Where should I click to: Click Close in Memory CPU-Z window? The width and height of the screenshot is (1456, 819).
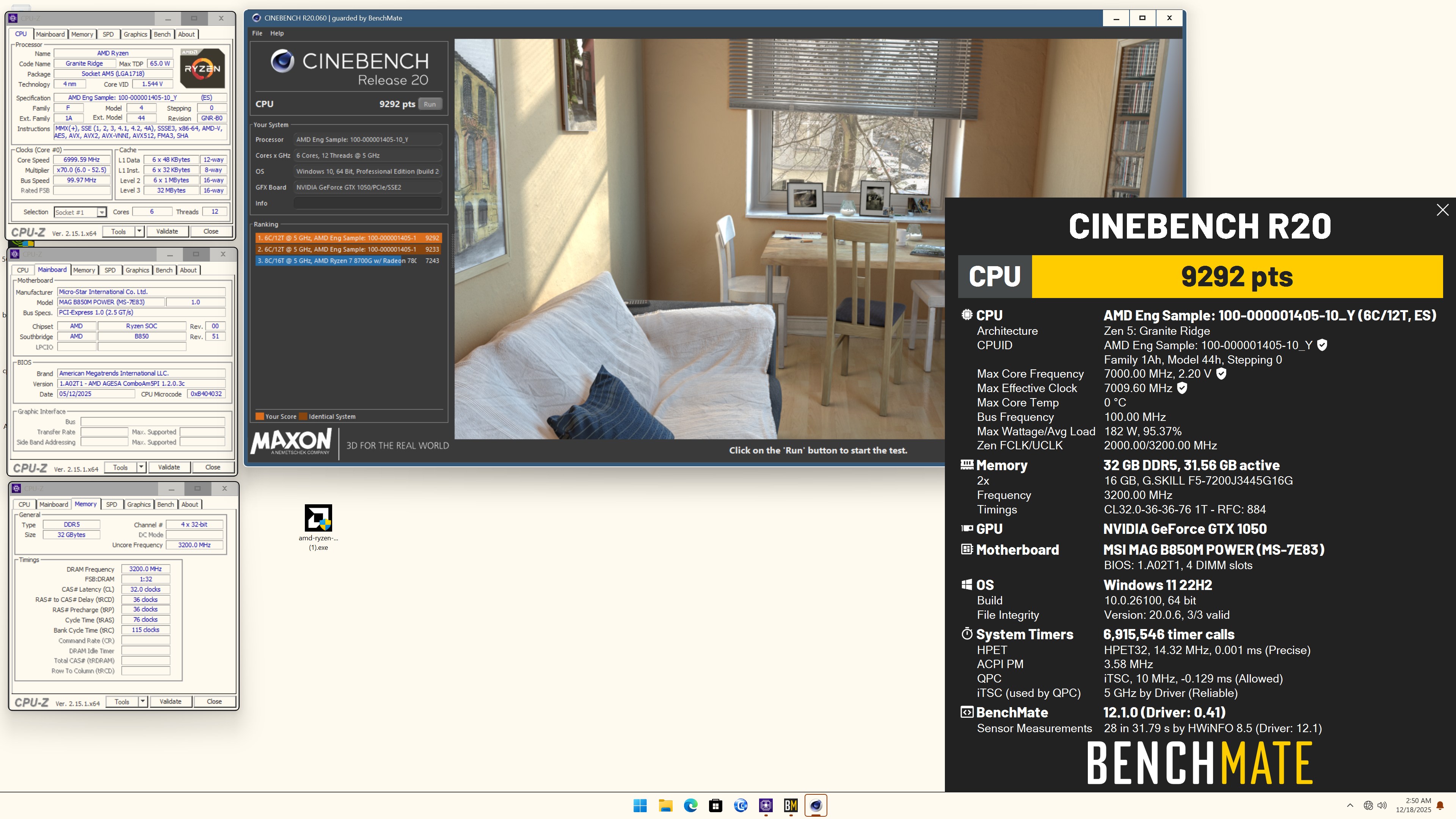[x=214, y=701]
